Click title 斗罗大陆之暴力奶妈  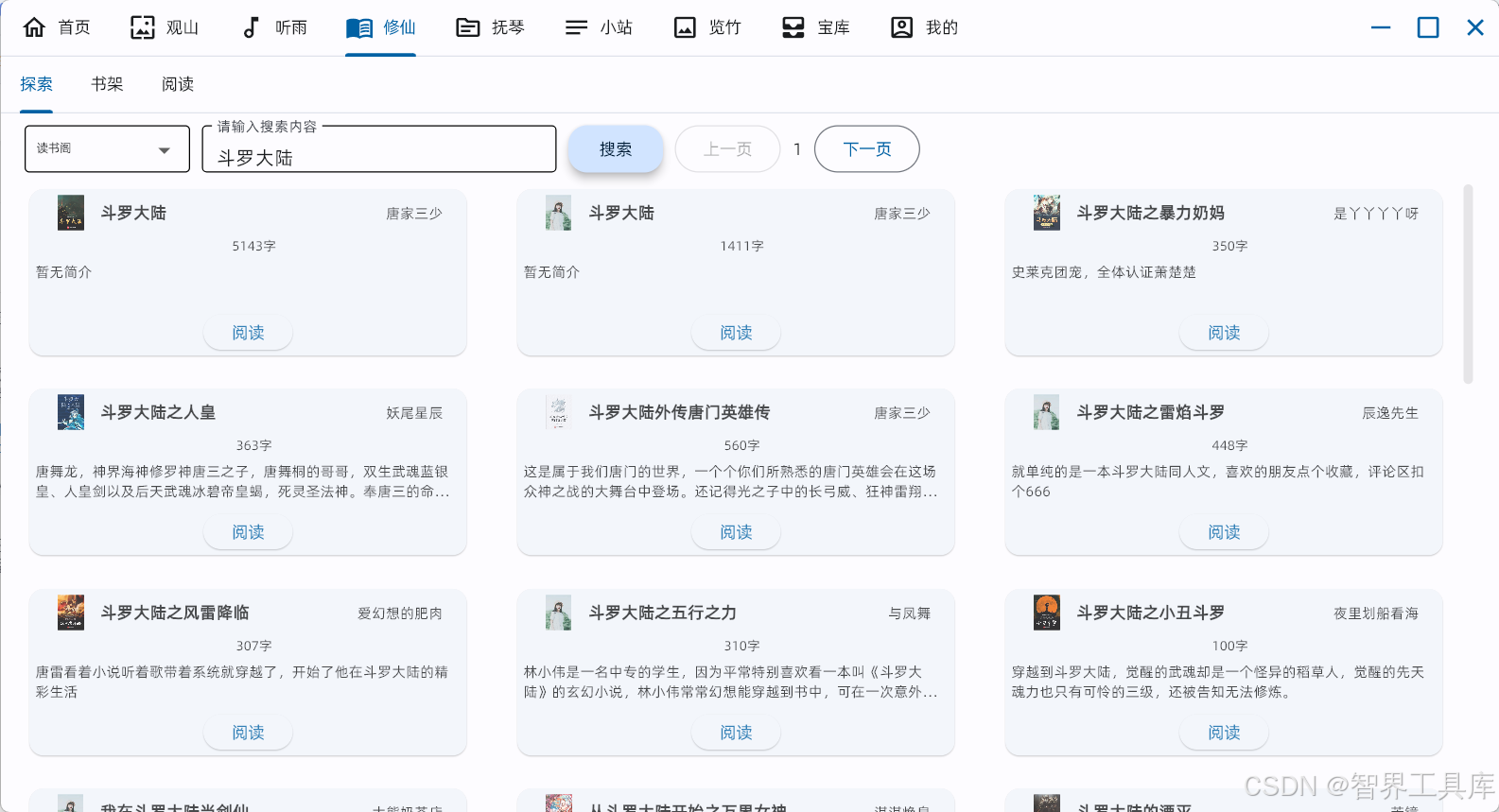pyautogui.click(x=1151, y=213)
